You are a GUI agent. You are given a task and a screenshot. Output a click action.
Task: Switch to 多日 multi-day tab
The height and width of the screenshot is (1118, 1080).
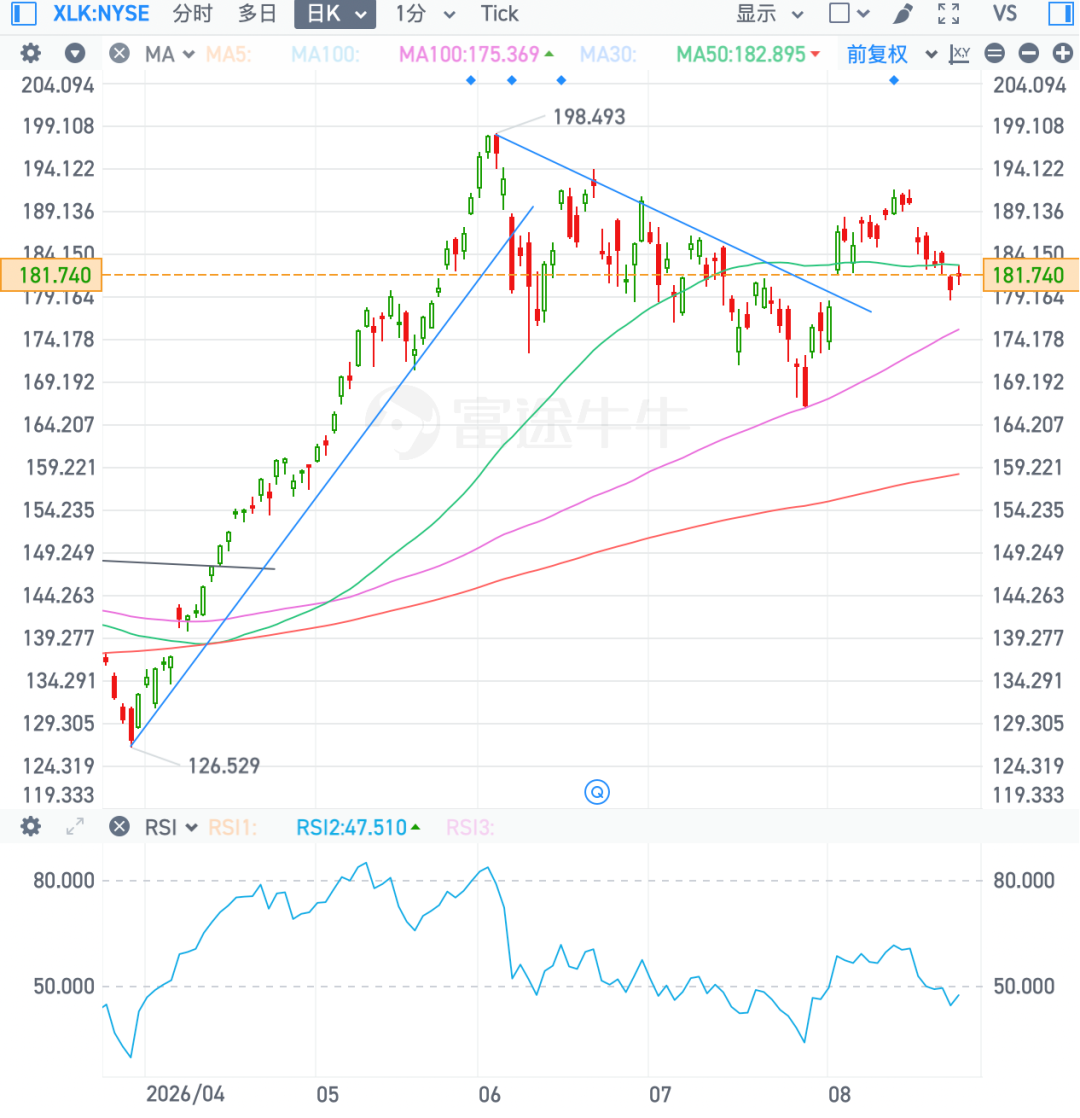point(257,14)
